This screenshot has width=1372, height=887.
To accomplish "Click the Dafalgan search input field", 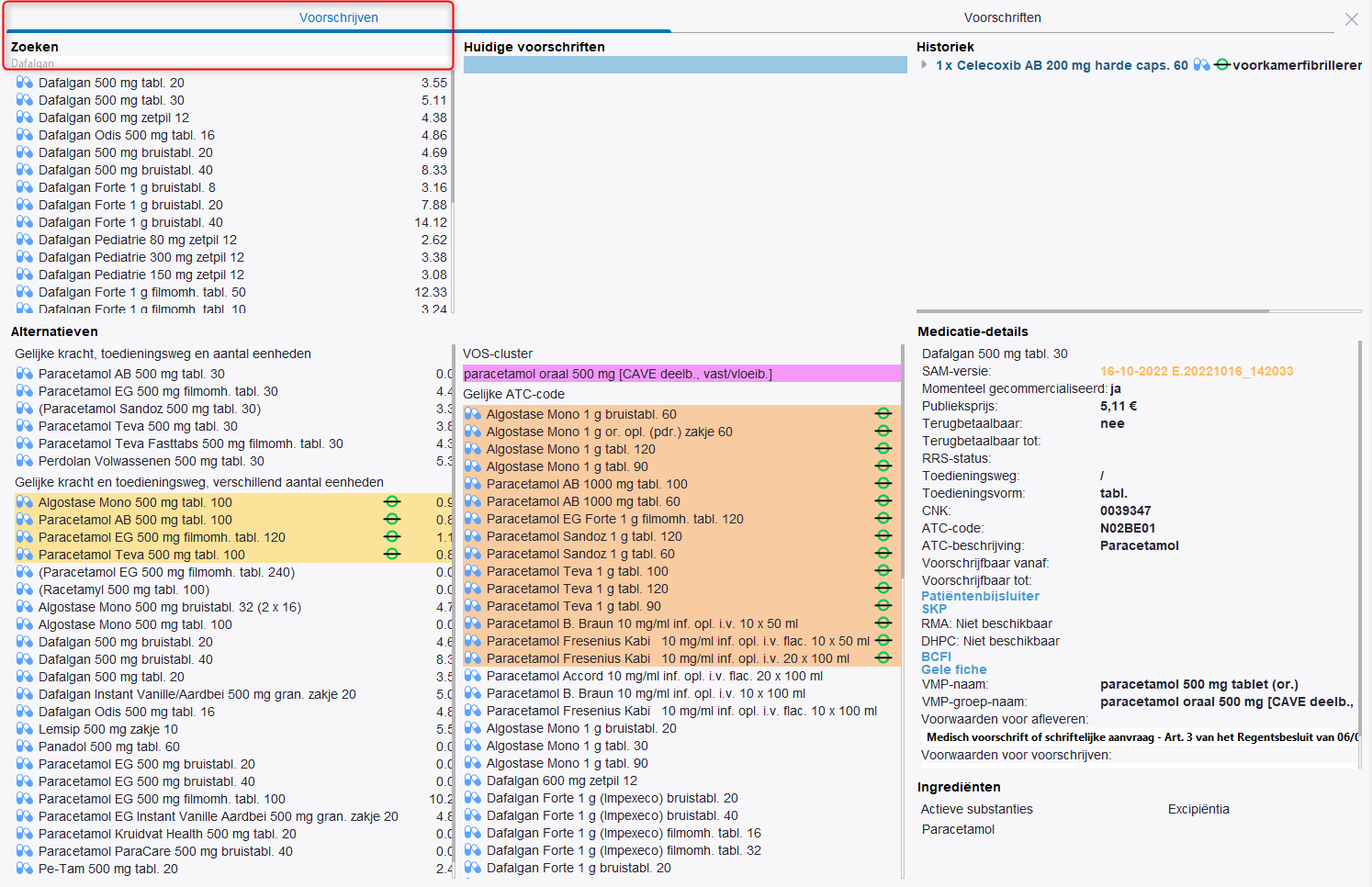I will click(x=230, y=63).
